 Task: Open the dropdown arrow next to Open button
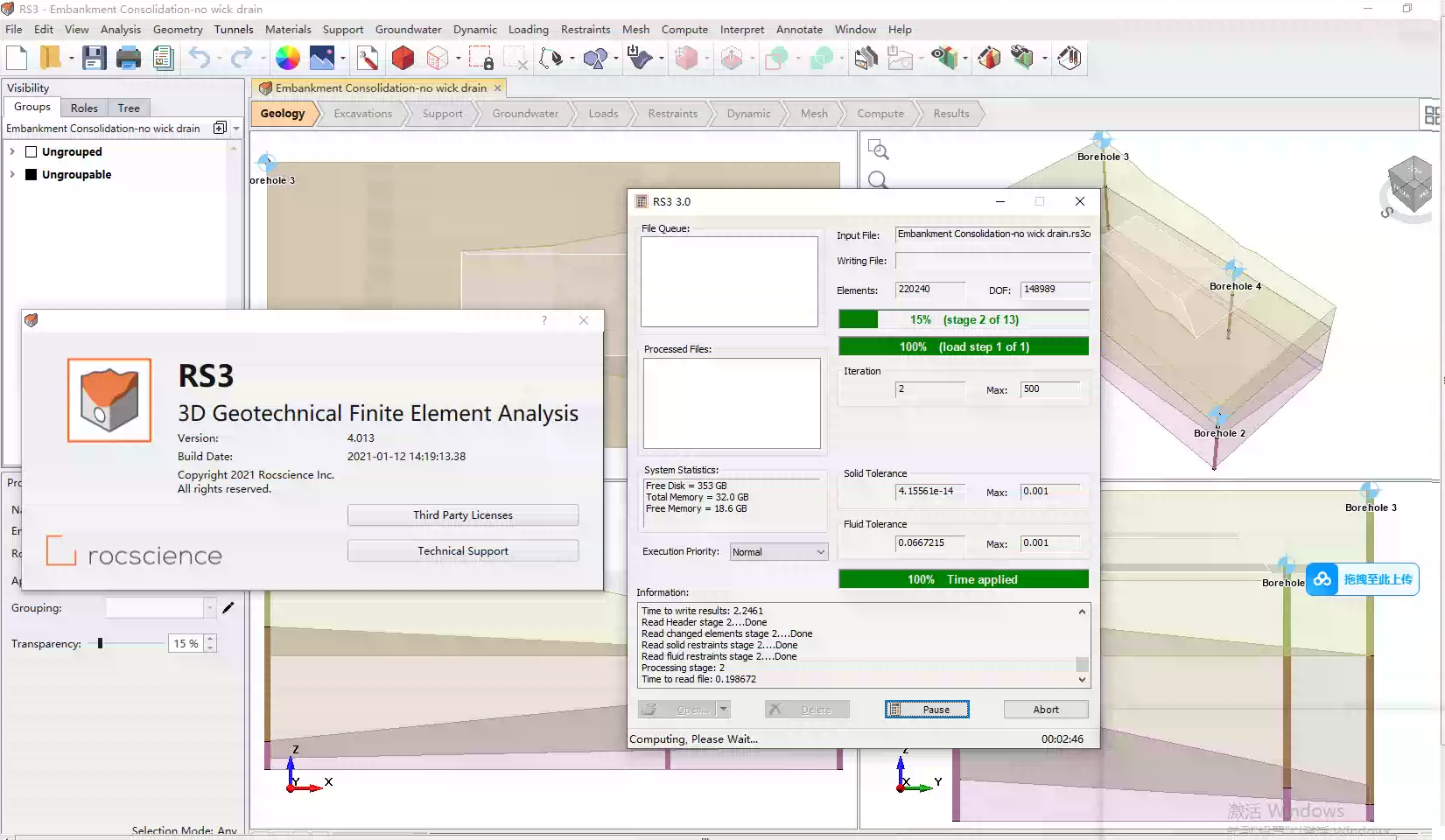pyautogui.click(x=723, y=709)
